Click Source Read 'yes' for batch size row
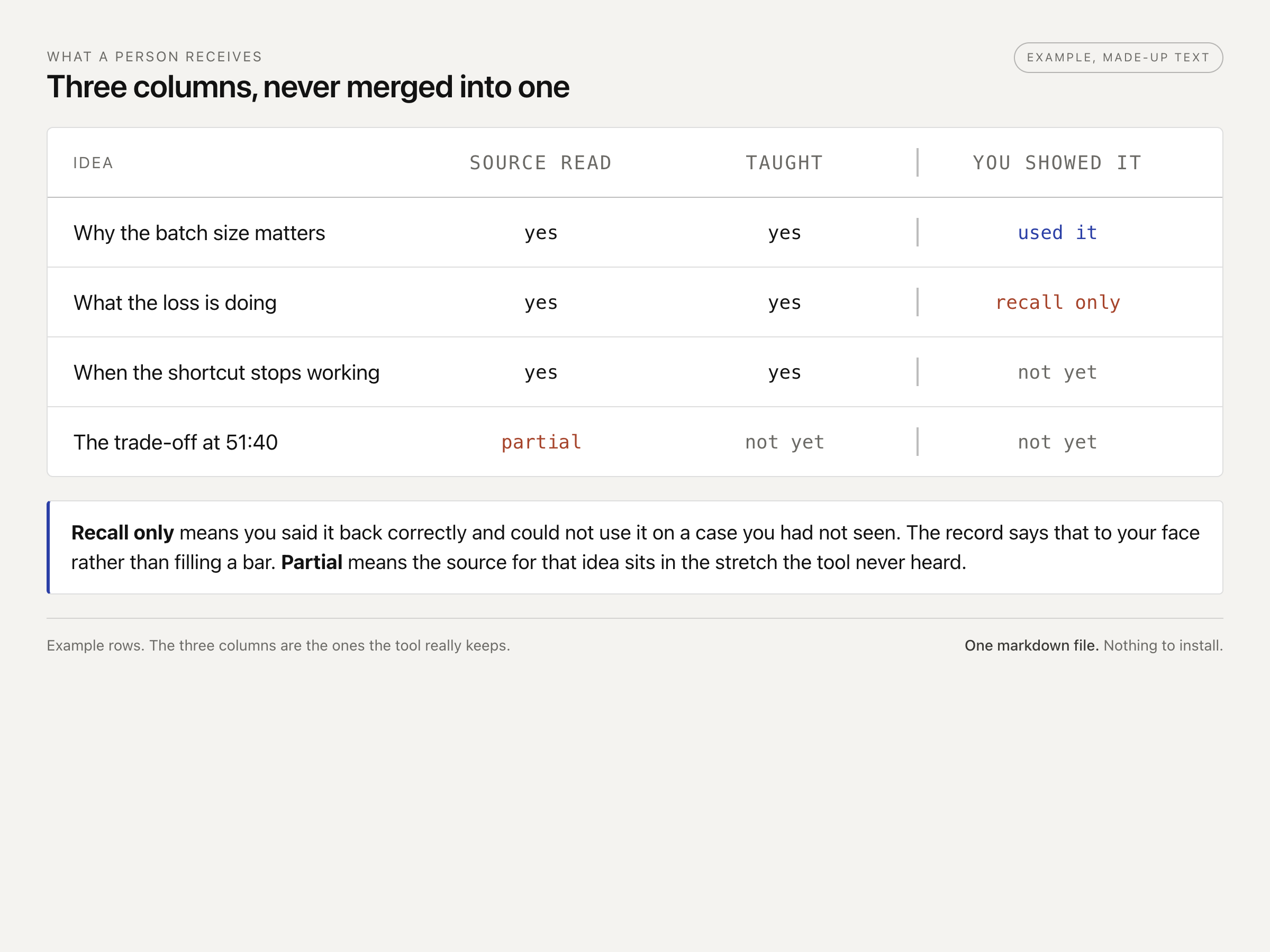This screenshot has height=952, width=1270. coord(541,233)
